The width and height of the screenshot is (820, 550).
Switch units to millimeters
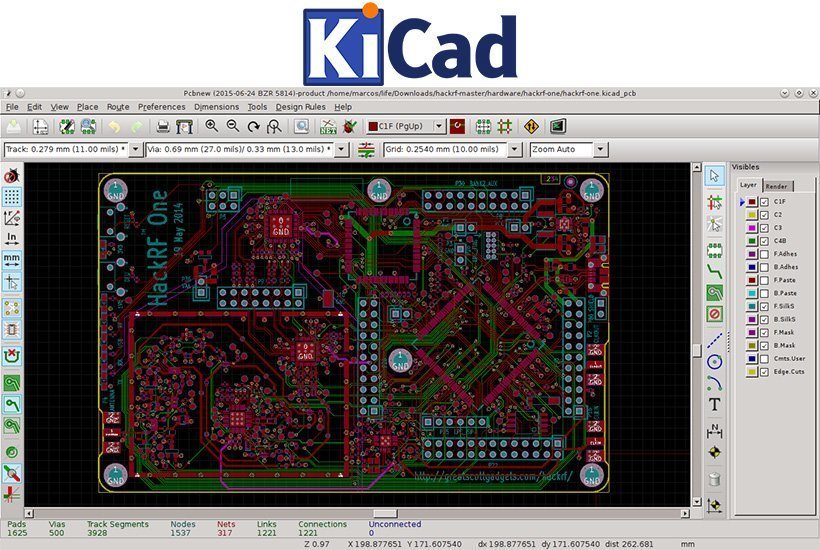(12, 260)
